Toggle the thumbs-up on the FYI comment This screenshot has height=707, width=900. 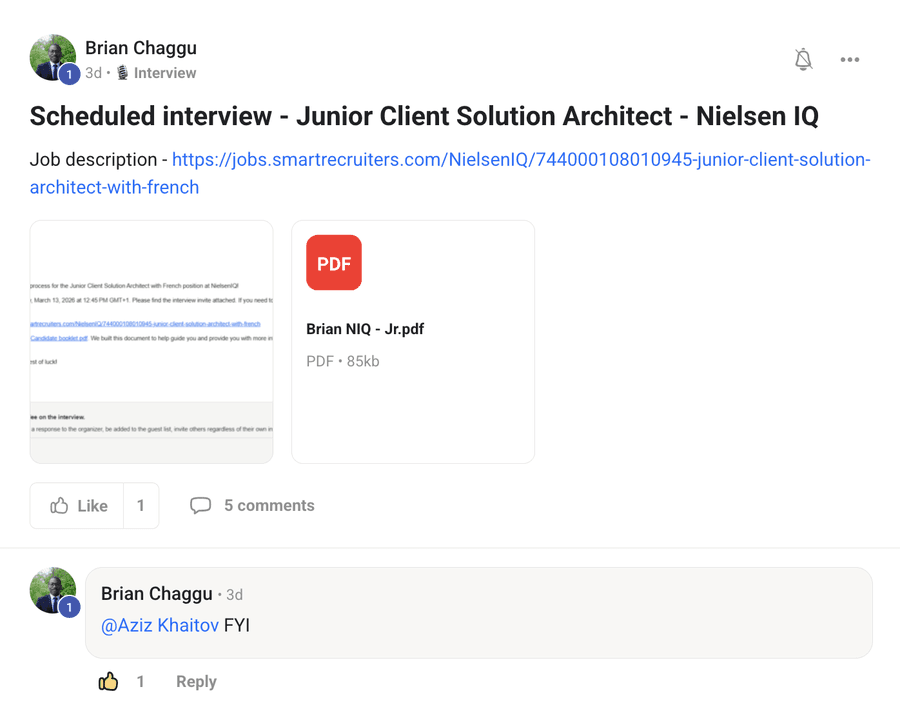tap(108, 681)
